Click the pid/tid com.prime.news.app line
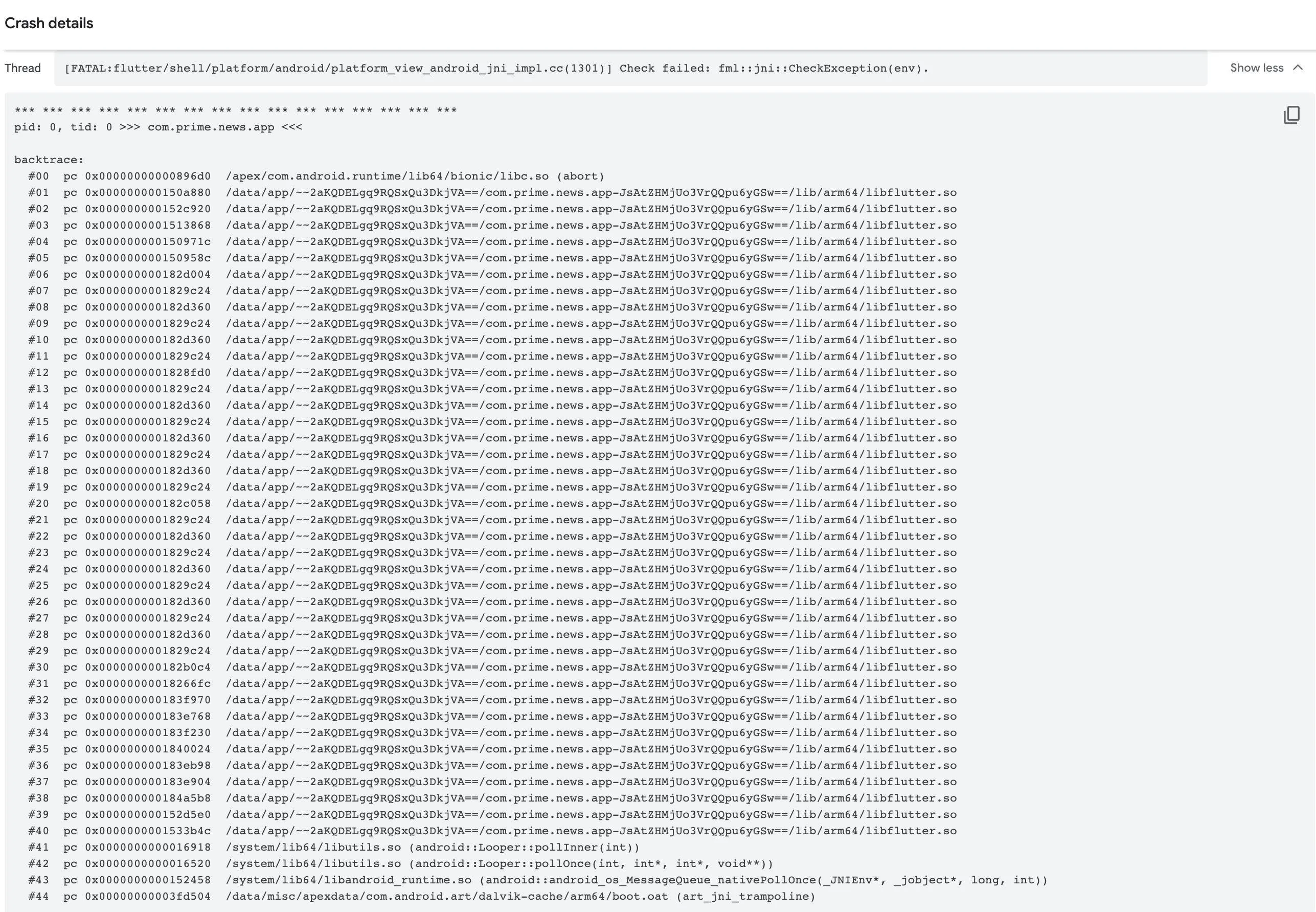Image resolution: width=1316 pixels, height=912 pixels. tap(158, 127)
